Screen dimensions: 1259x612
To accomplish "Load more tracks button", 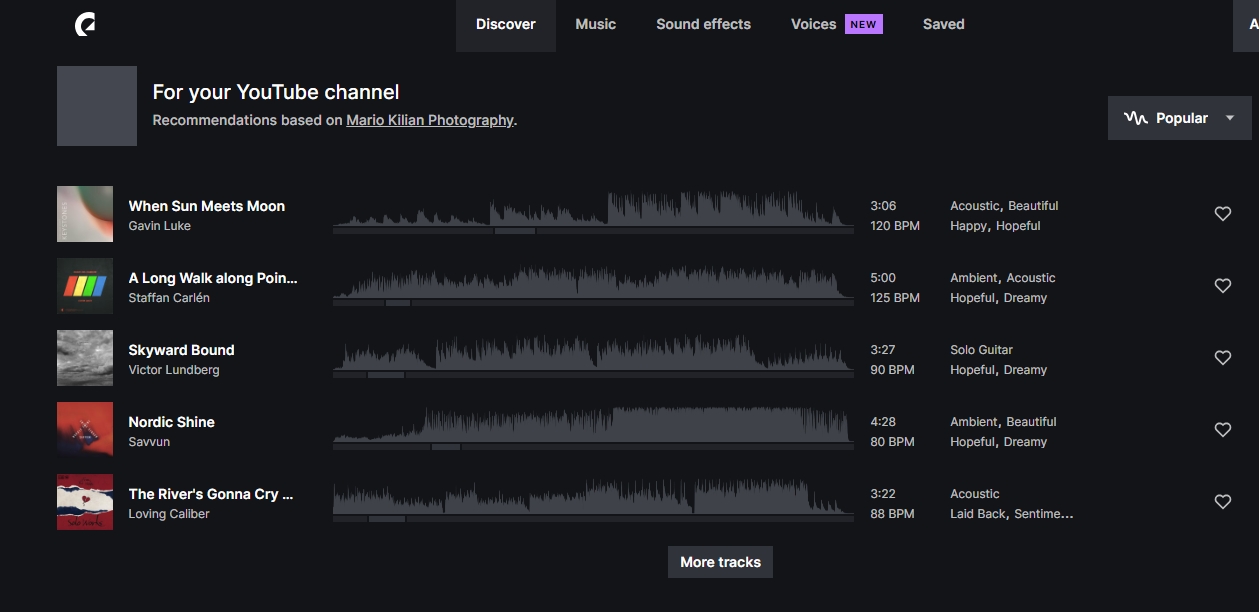I will [x=720, y=562].
